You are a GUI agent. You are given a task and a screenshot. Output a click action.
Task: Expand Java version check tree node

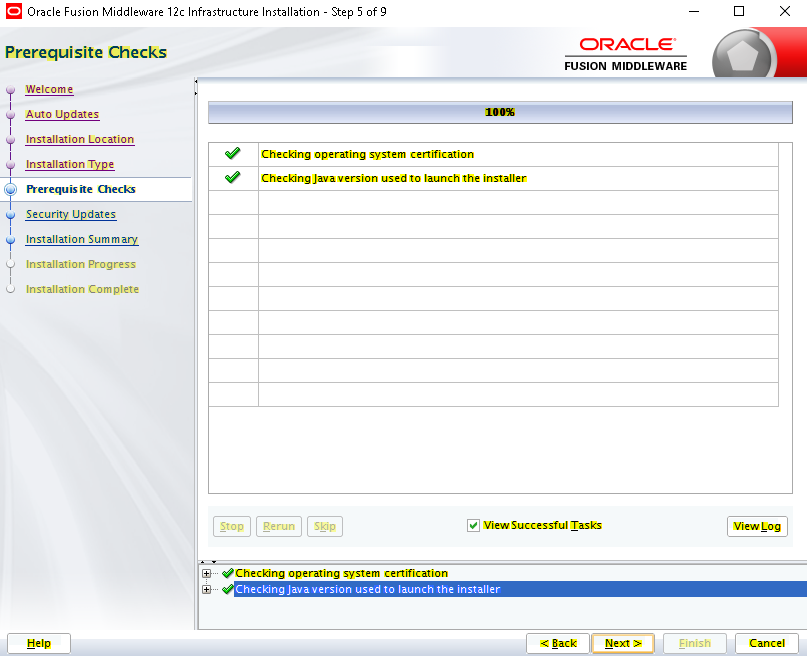[x=206, y=589]
